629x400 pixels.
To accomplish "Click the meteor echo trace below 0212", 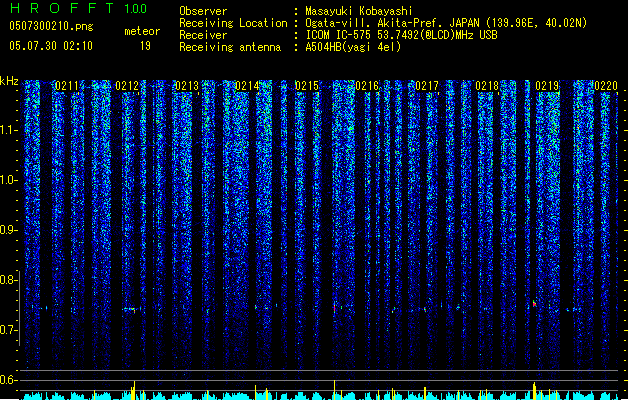I will [x=132, y=309].
